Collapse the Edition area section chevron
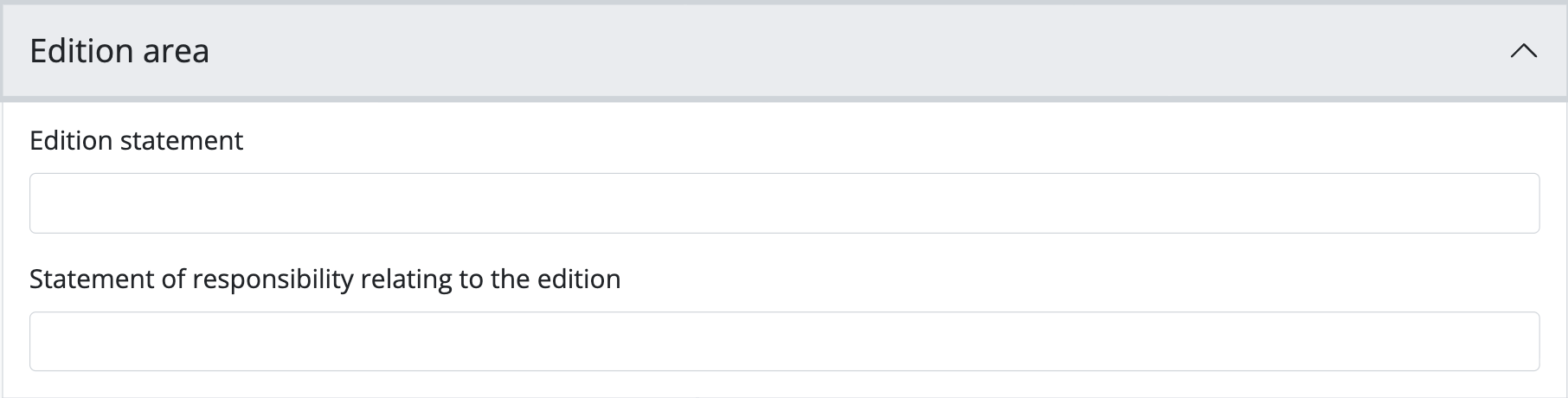 [x=1523, y=51]
